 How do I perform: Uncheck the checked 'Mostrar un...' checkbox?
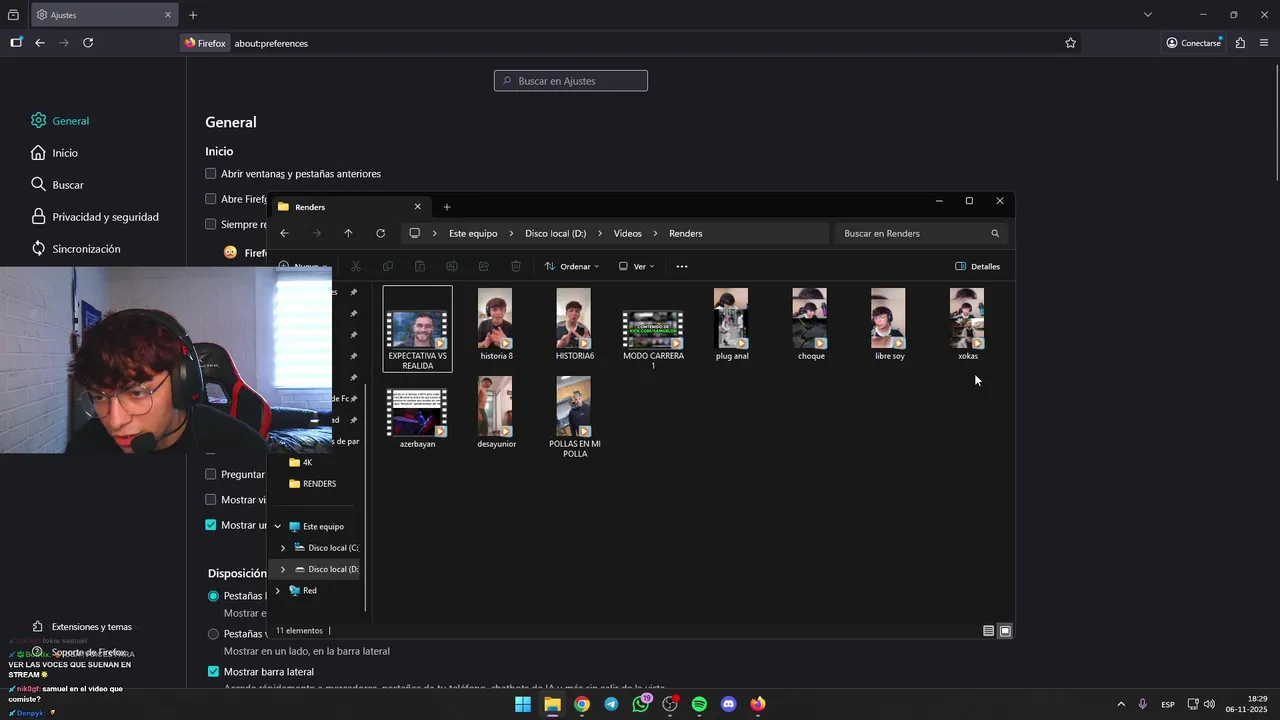[210, 525]
